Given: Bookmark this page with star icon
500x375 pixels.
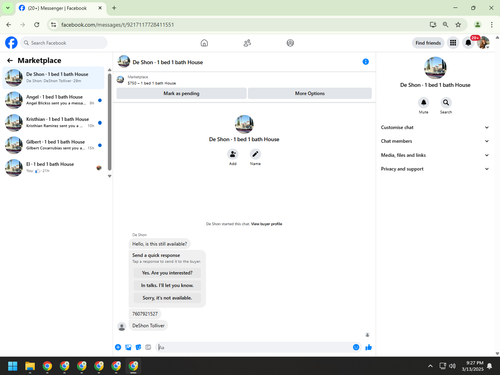Looking at the screenshot, I should (458, 25).
